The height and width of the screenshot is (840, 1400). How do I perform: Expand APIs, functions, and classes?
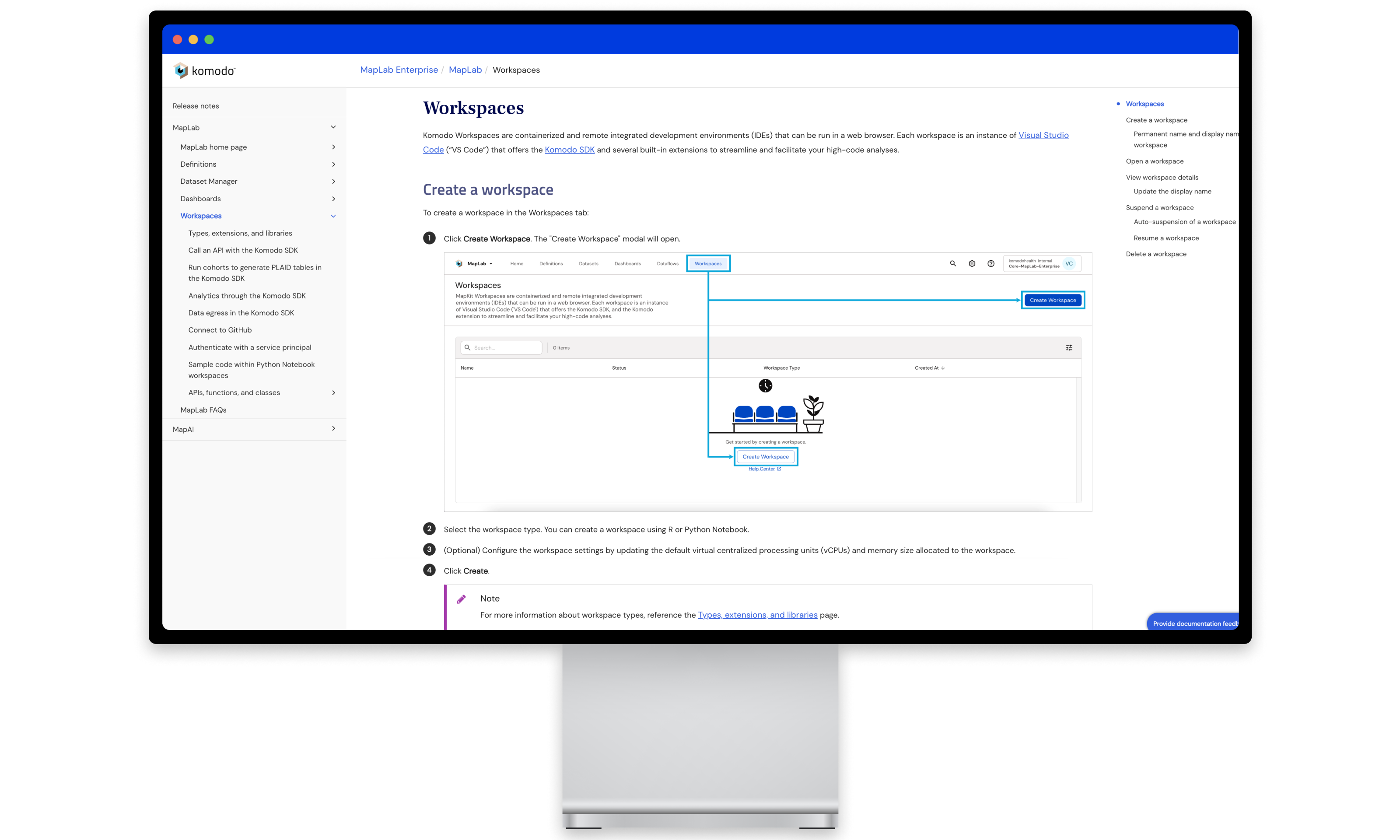[333, 393]
